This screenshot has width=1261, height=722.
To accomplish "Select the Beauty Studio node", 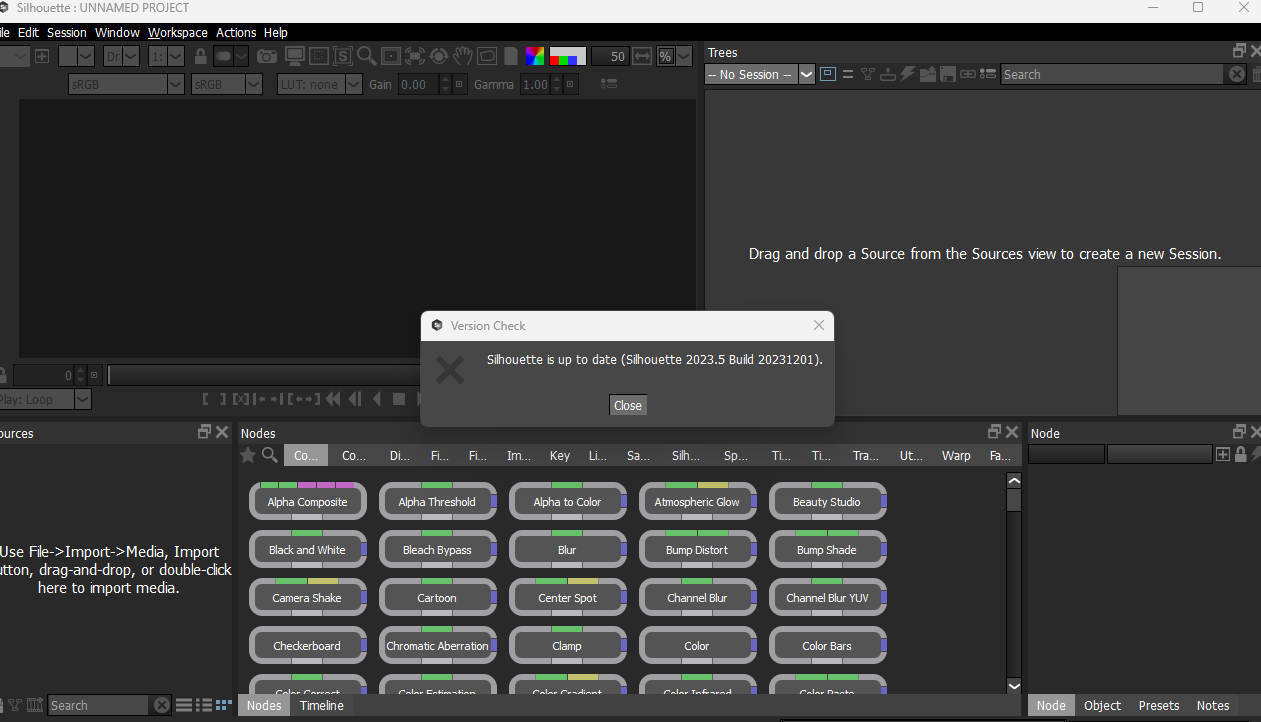I will click(x=828, y=501).
